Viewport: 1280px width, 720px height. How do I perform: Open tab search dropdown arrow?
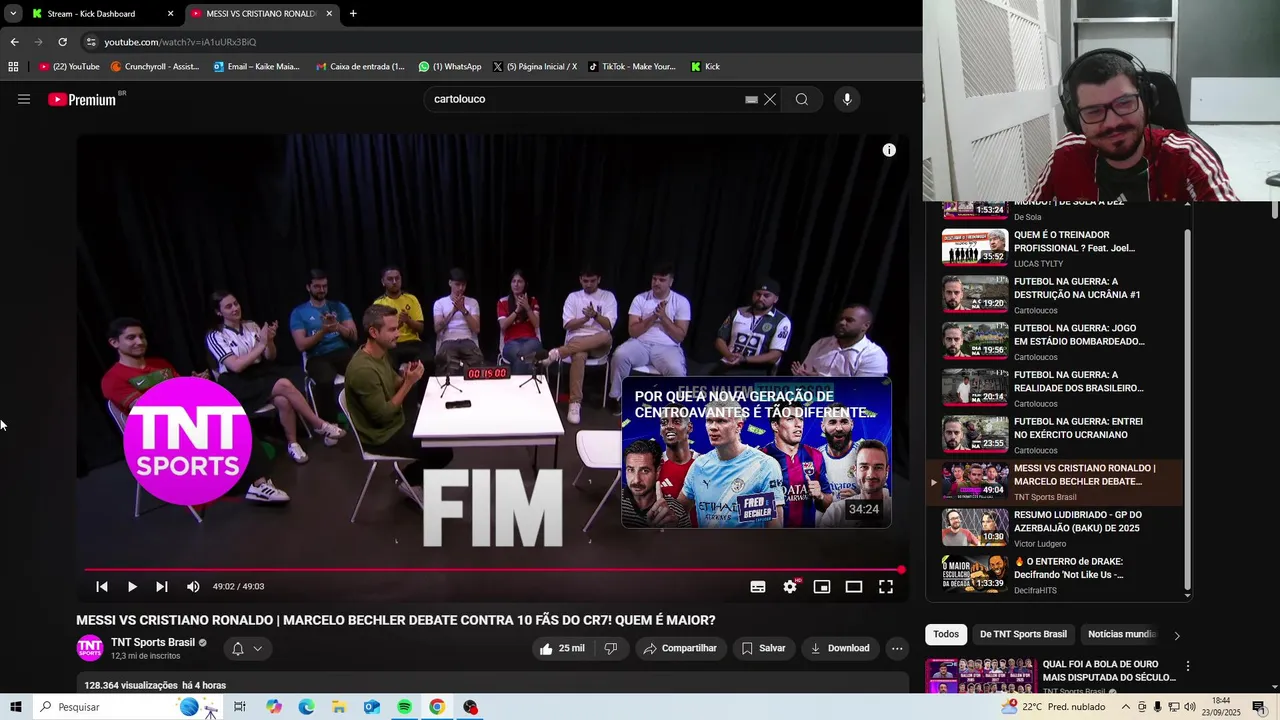click(13, 14)
